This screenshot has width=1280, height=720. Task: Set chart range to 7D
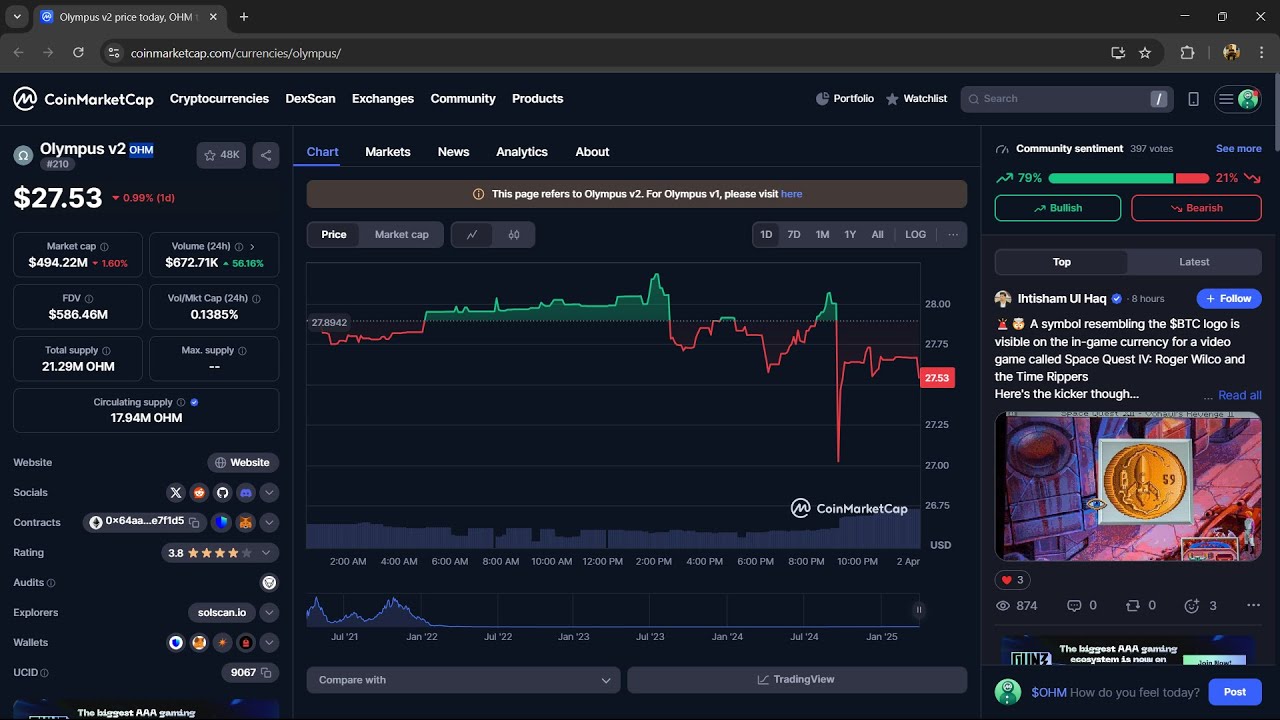coord(794,235)
